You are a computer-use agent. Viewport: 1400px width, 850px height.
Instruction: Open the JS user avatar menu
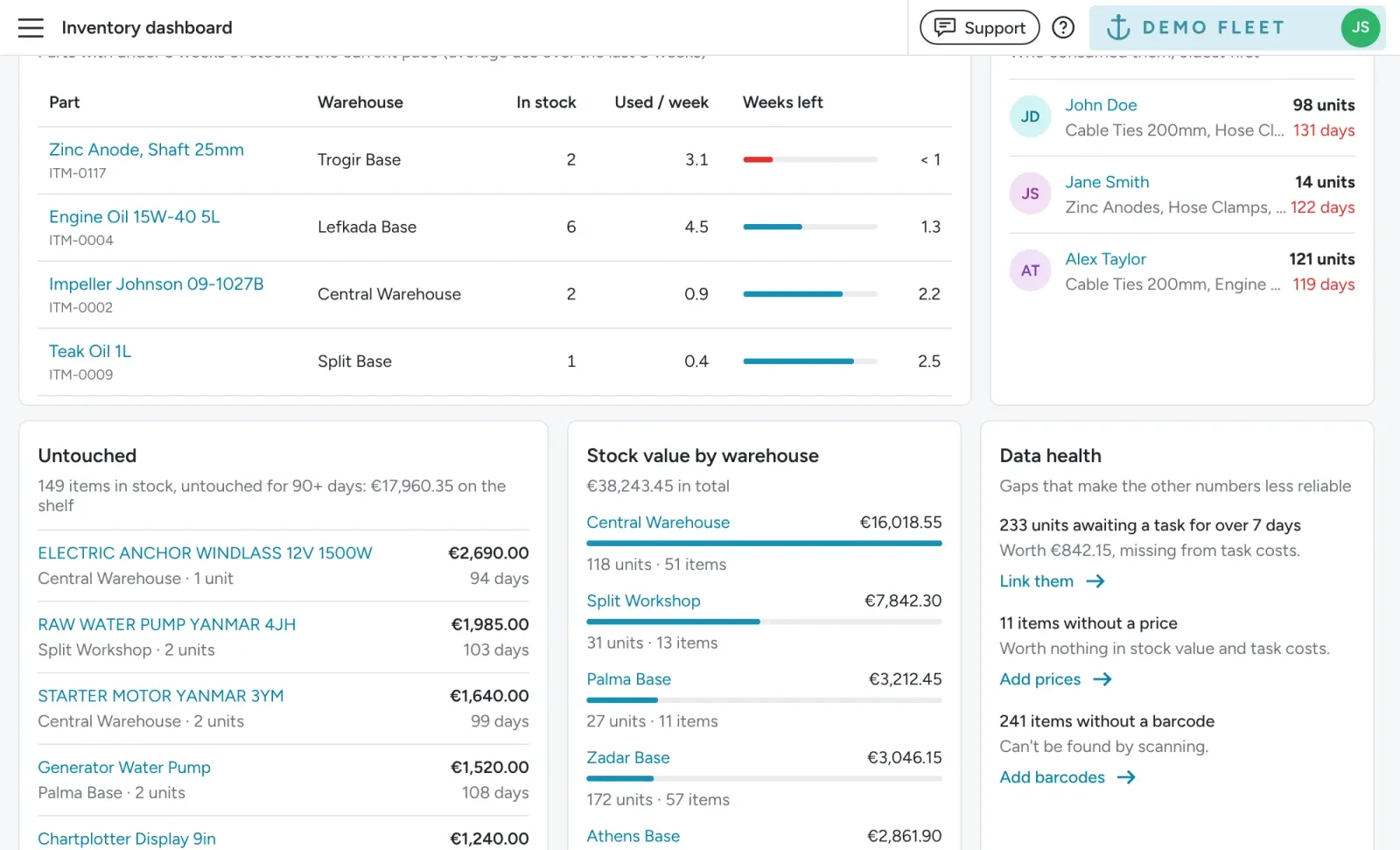click(x=1361, y=28)
